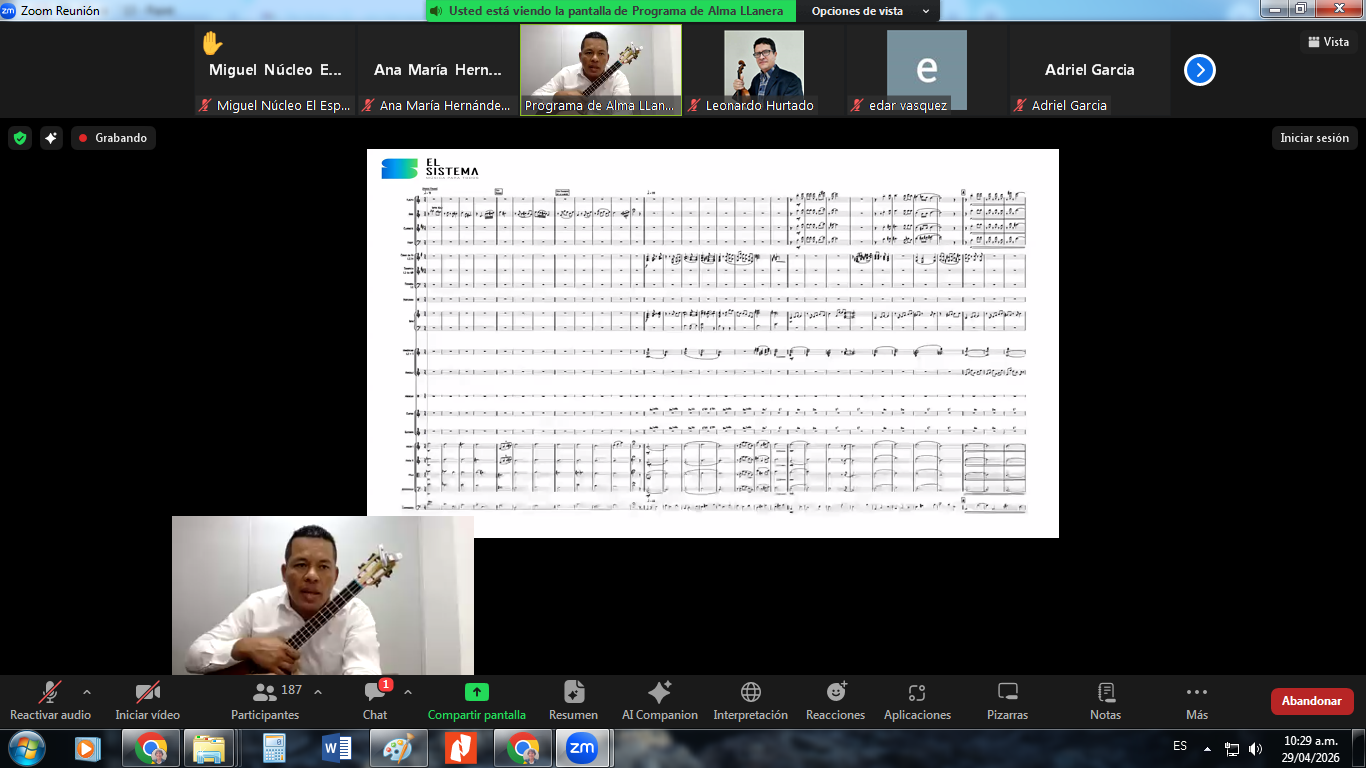Expand audio options arrow beside Reactivar audio
Image resolution: width=1366 pixels, height=768 pixels.
(x=87, y=692)
